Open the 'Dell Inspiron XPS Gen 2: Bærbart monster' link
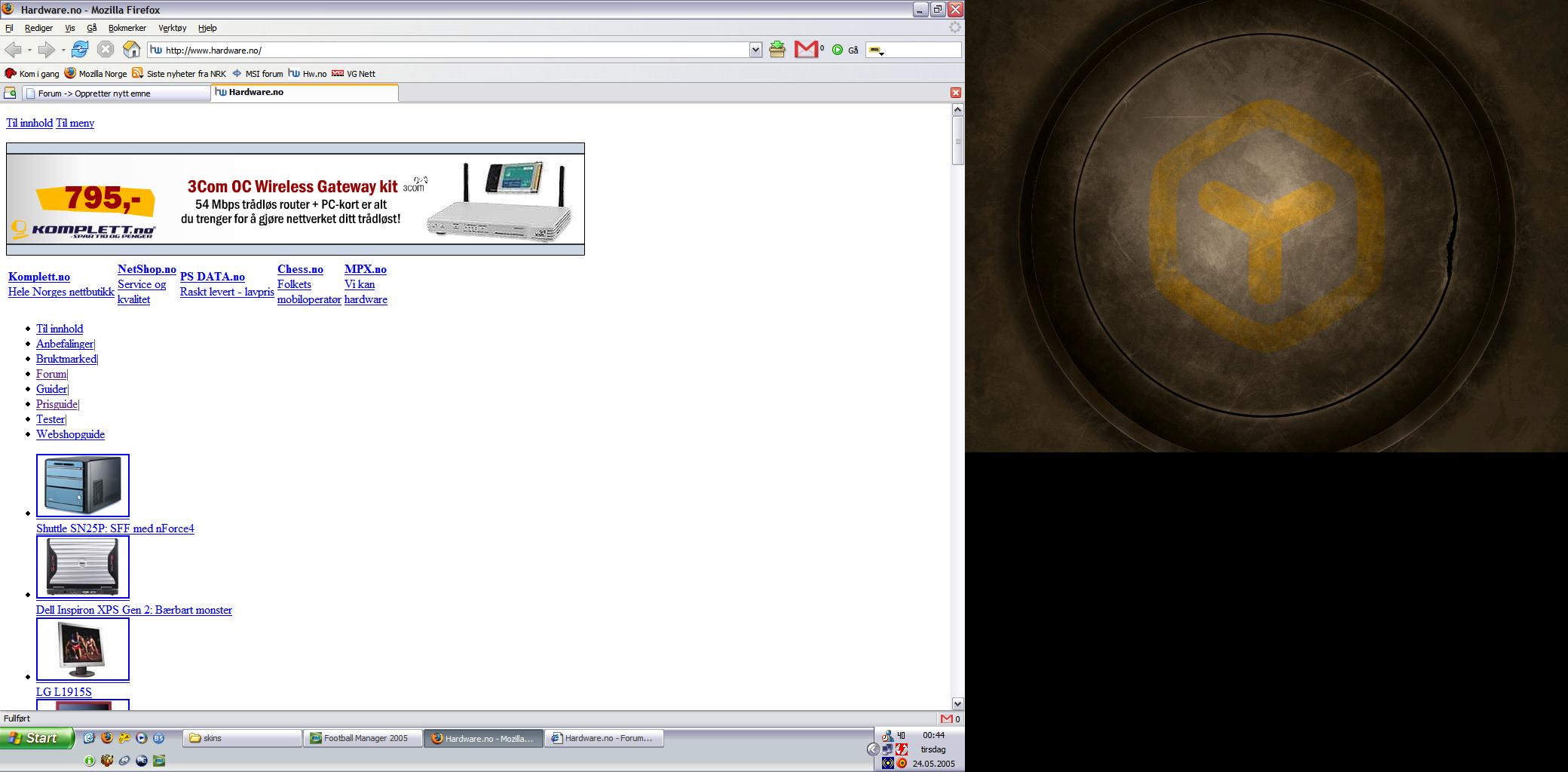 coord(134,610)
